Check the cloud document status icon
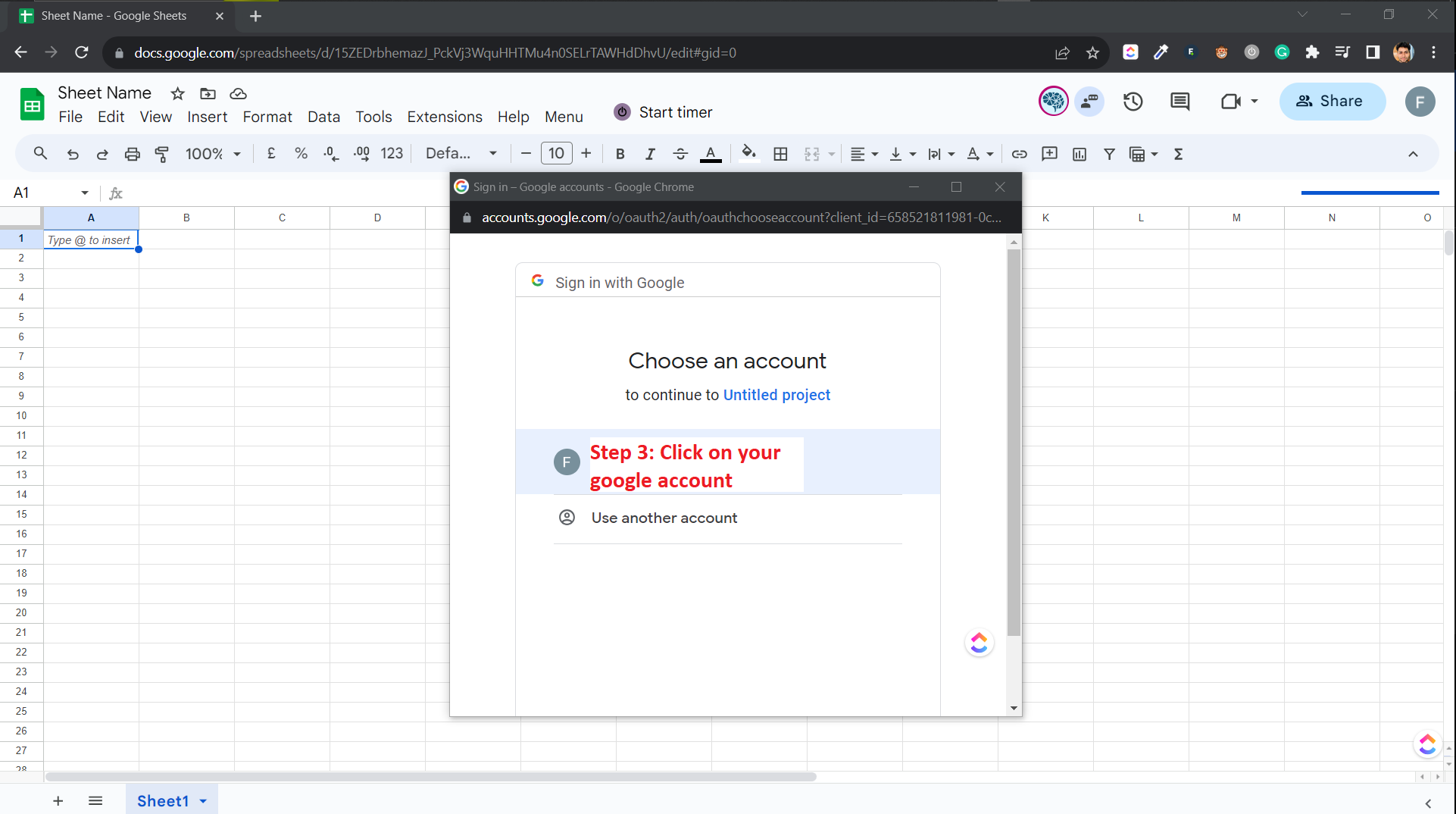 pos(238,93)
